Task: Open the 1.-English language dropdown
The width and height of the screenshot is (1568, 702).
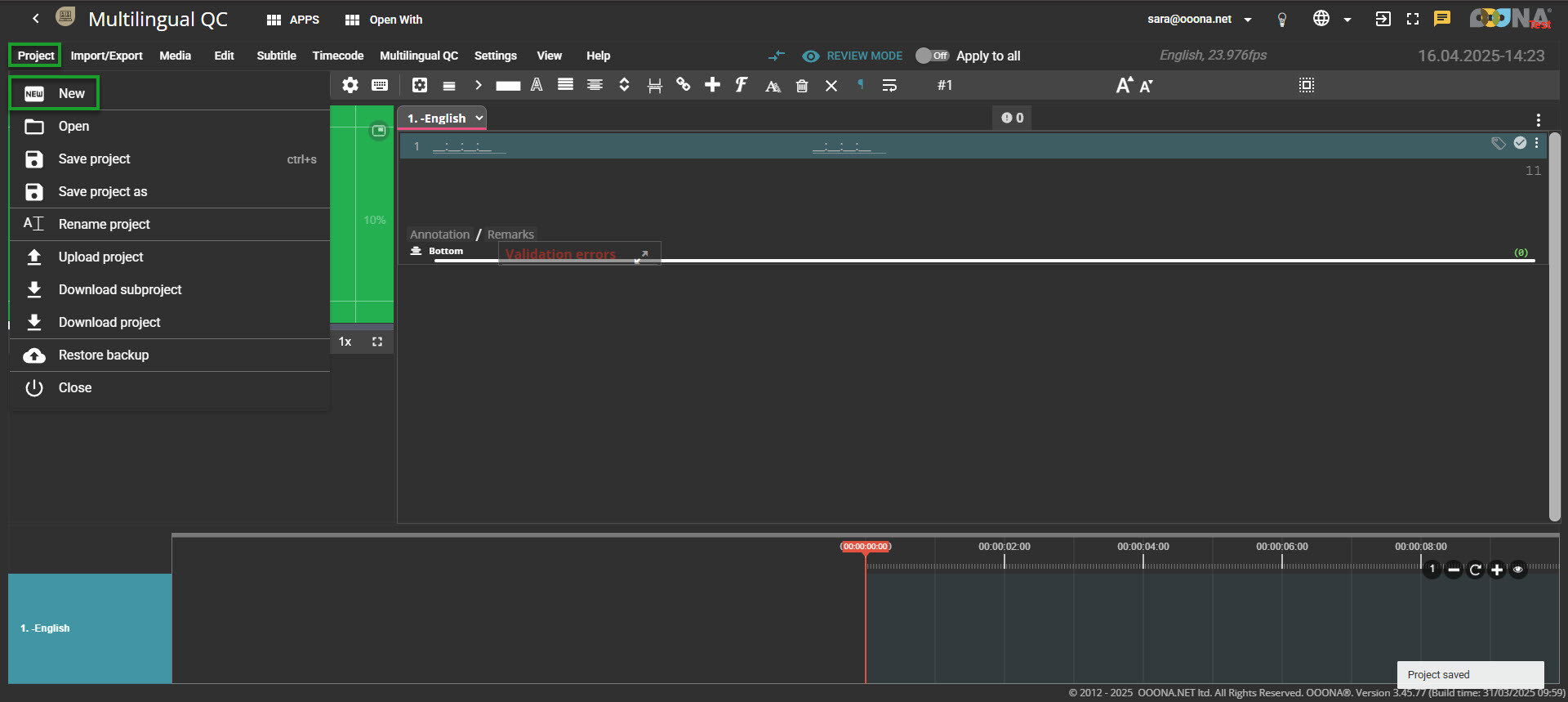Action: pos(445,118)
